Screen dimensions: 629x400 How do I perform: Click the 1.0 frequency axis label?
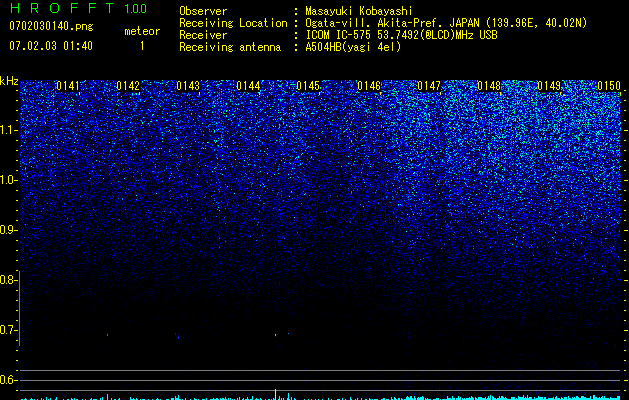8,180
